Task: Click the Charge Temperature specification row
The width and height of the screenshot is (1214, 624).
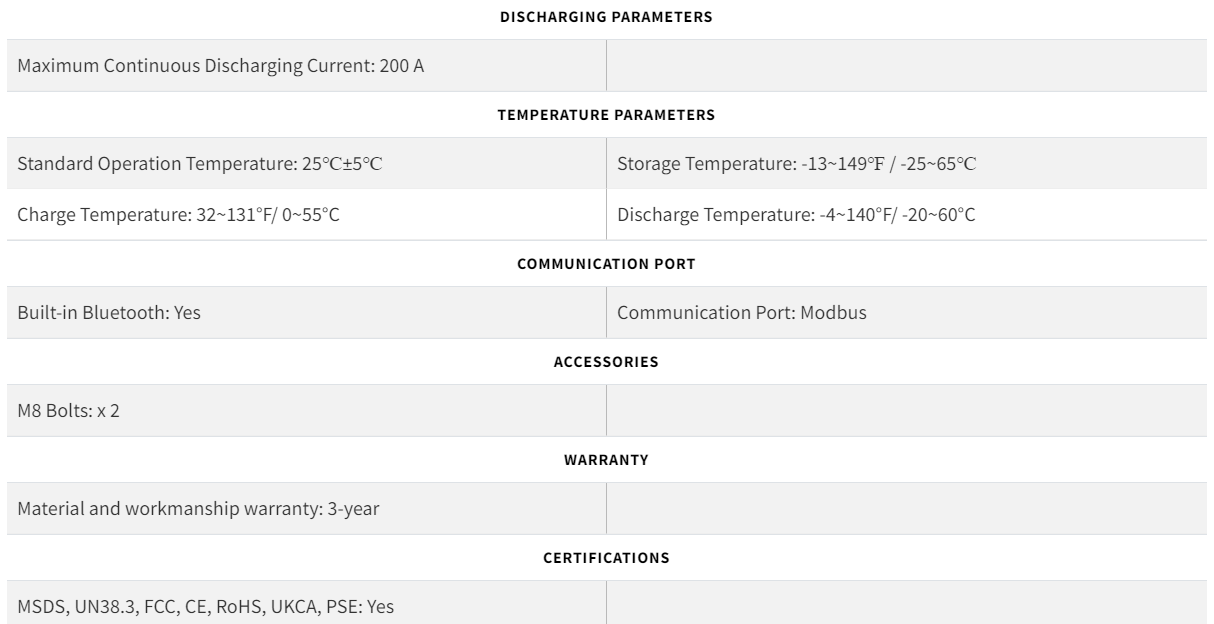Action: click(179, 214)
